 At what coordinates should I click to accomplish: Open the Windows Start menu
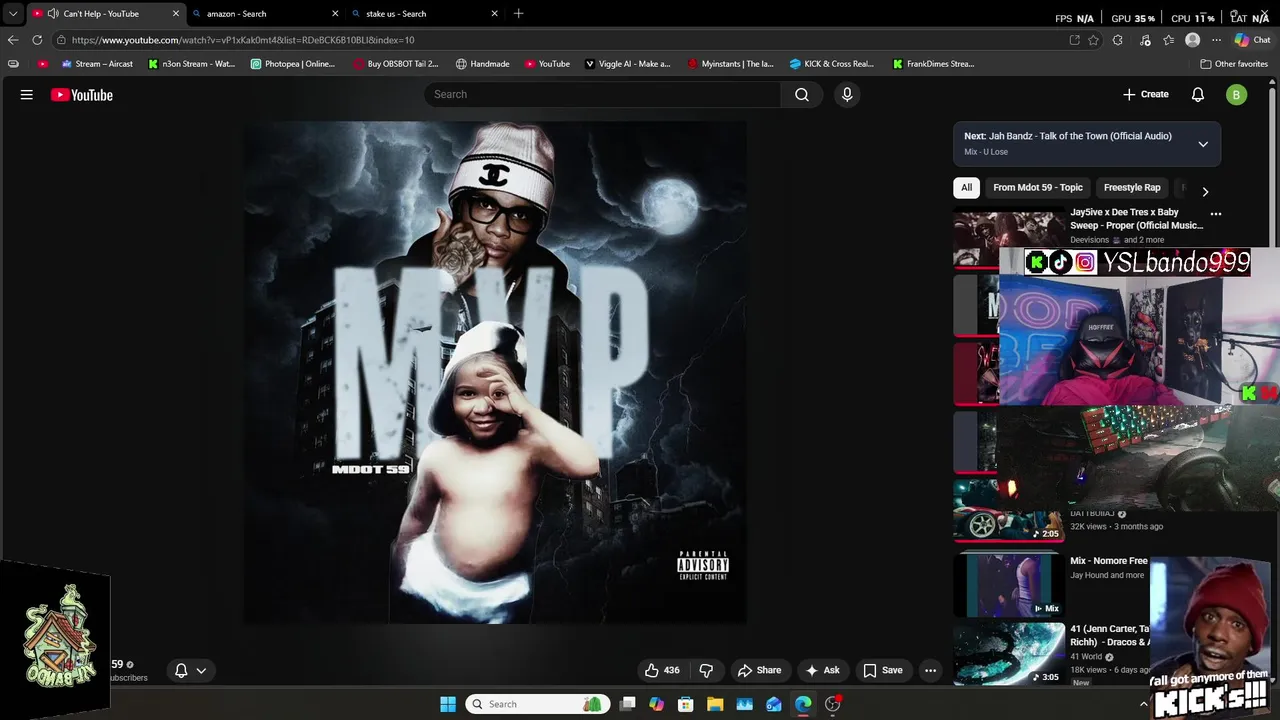coord(448,704)
